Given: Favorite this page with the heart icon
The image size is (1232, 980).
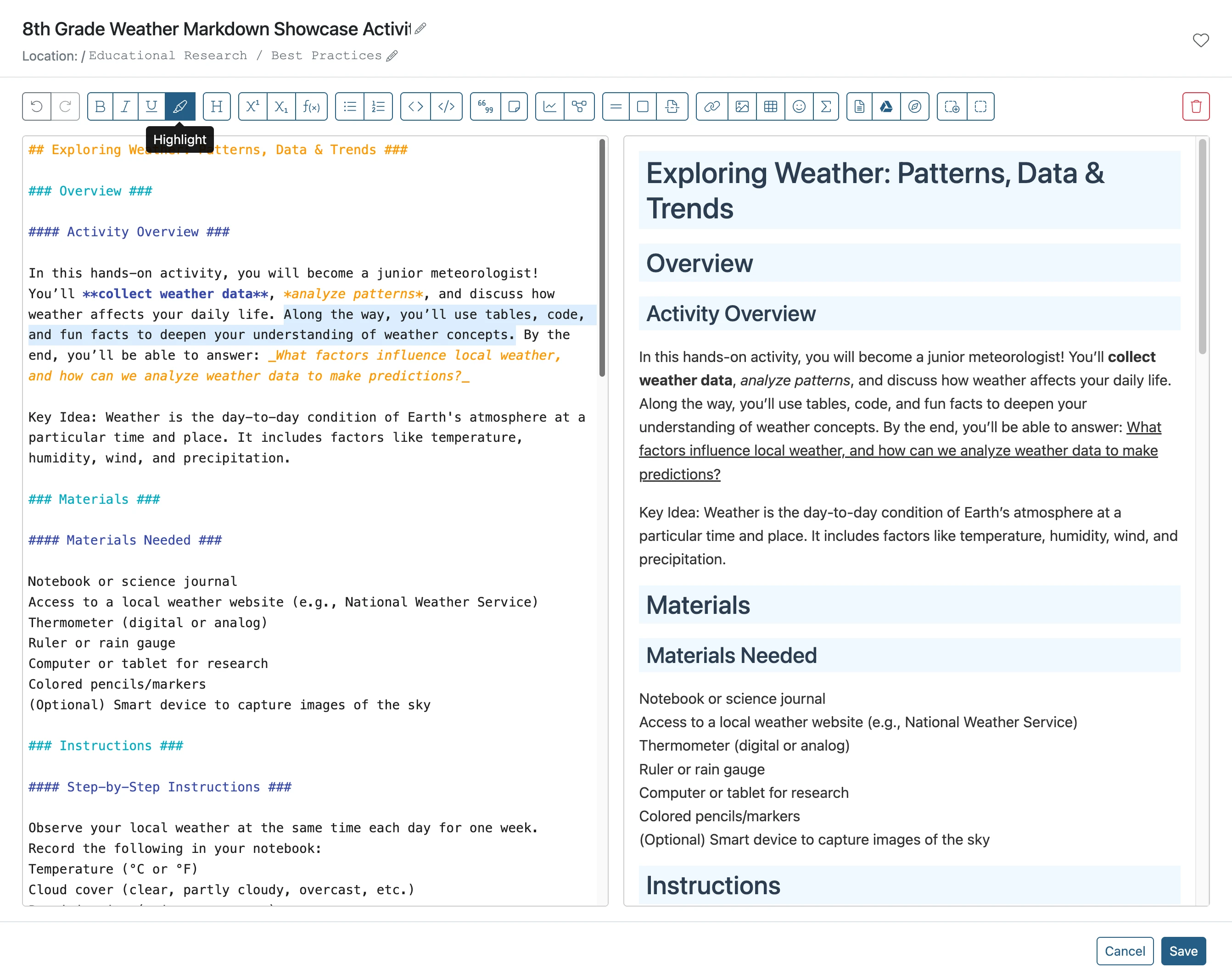Looking at the screenshot, I should tap(1201, 40).
